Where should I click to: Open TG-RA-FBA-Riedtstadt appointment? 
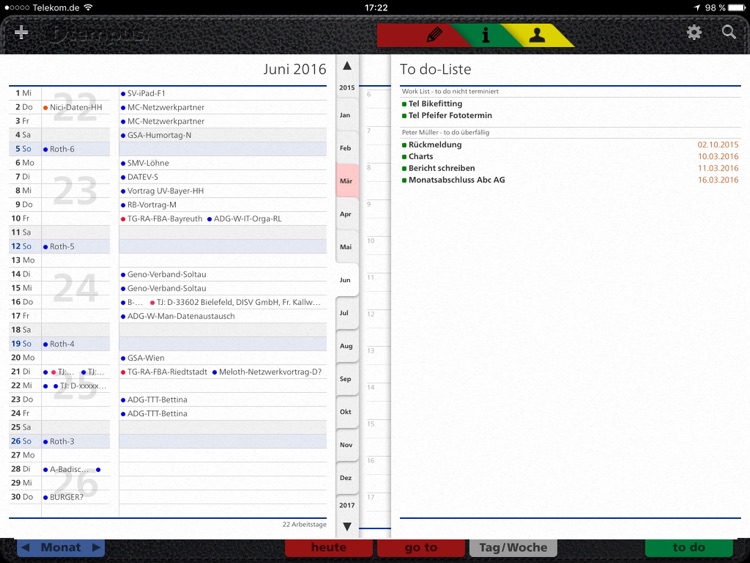[x=164, y=372]
